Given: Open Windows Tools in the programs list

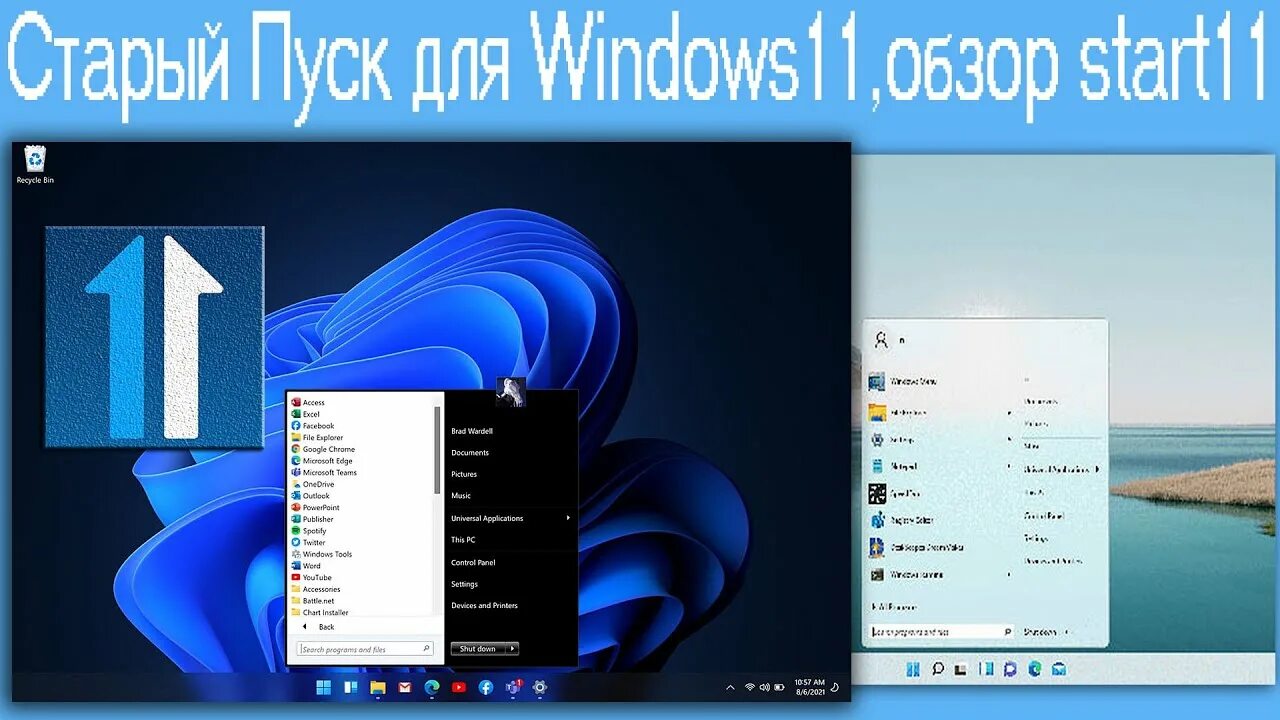Looking at the screenshot, I should pos(322,554).
